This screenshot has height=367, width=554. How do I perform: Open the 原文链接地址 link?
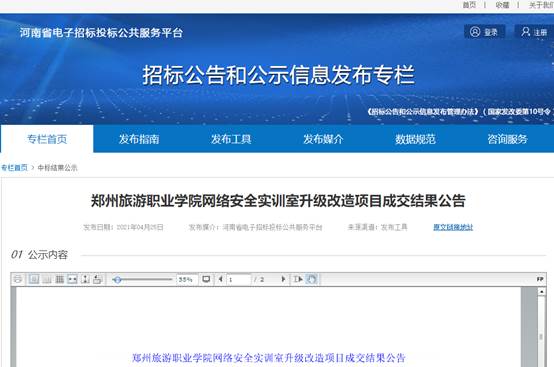click(x=453, y=227)
